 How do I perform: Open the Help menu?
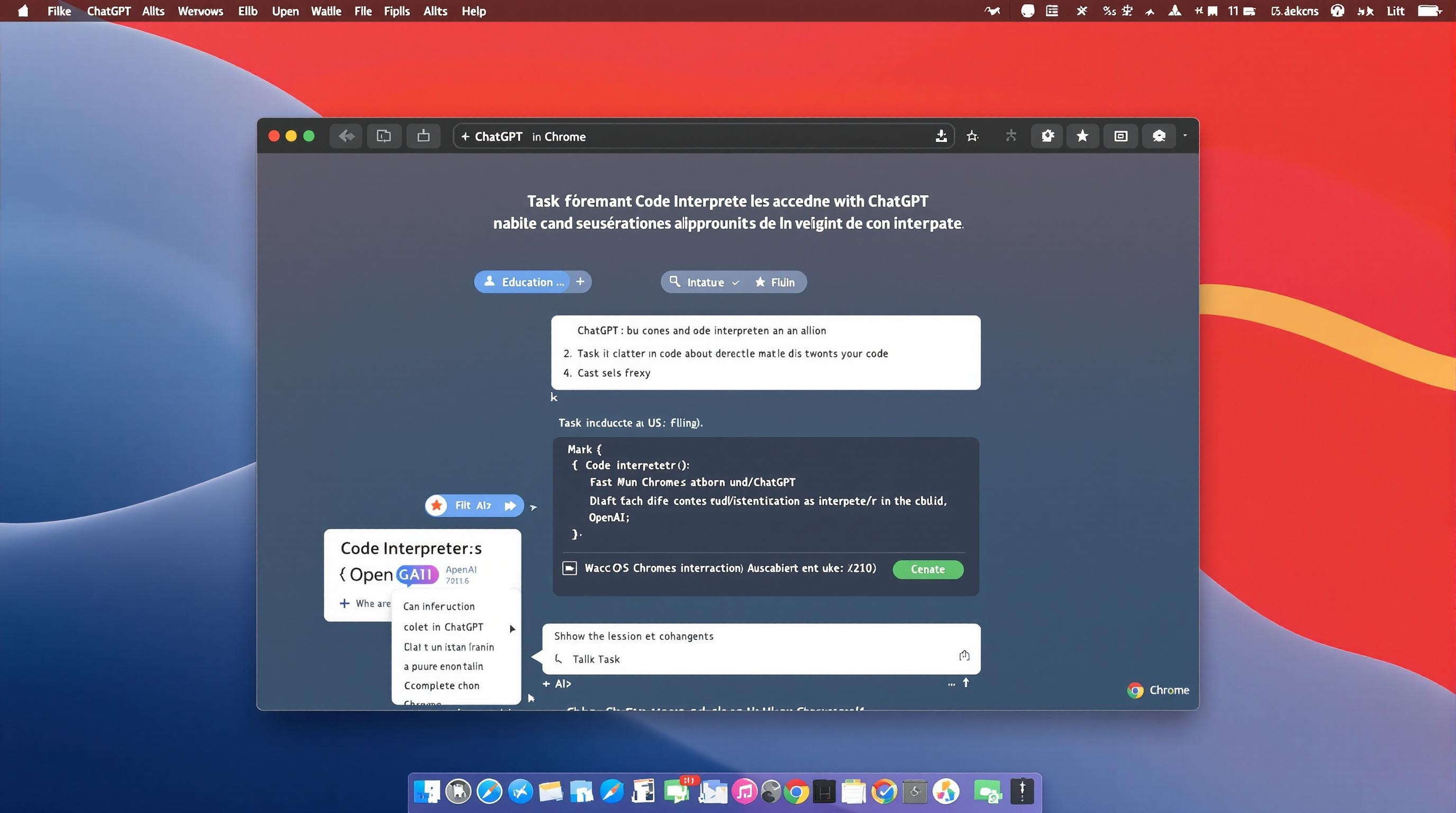click(474, 11)
